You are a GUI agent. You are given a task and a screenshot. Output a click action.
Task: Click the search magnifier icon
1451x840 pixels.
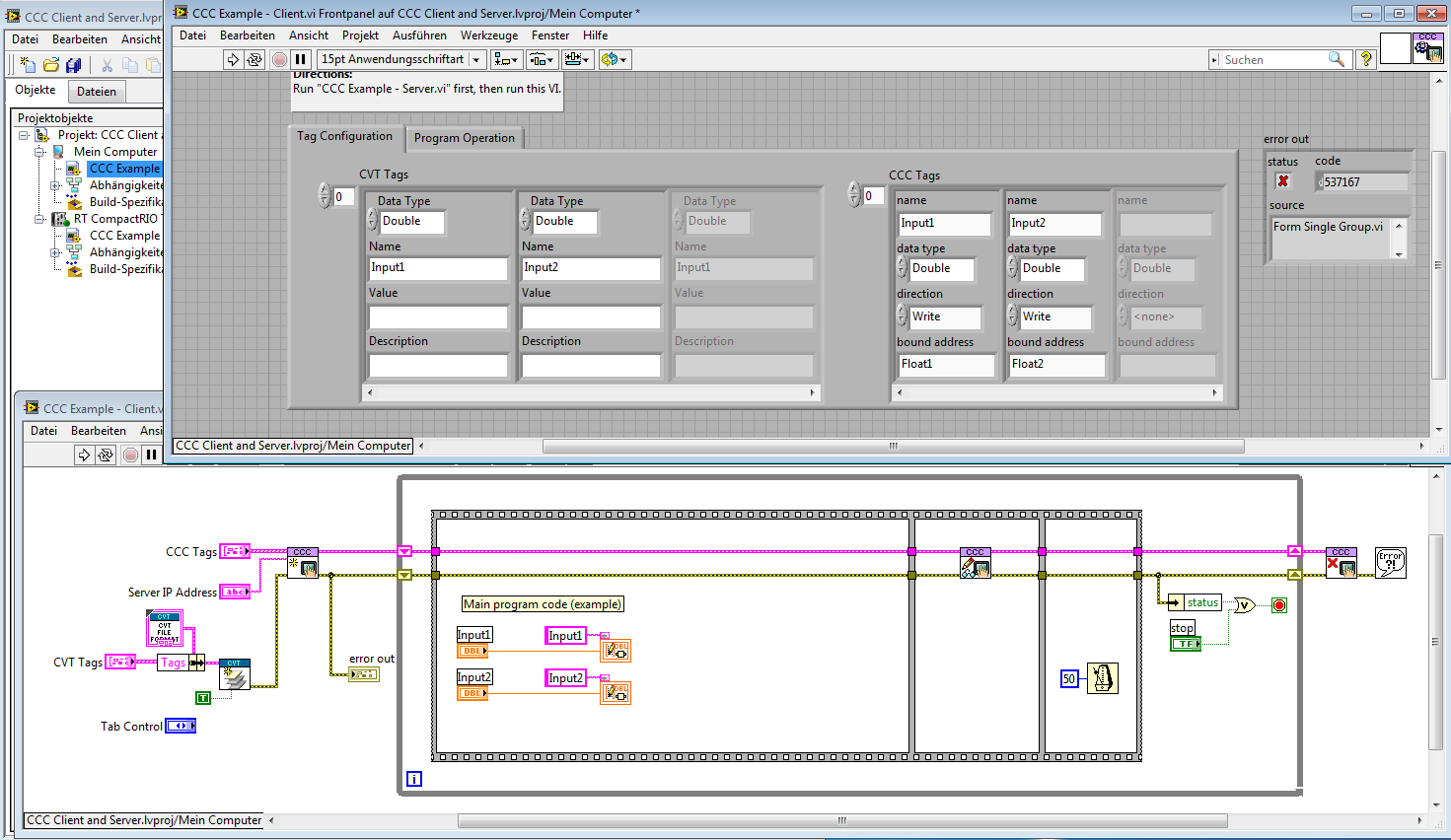pos(1337,59)
